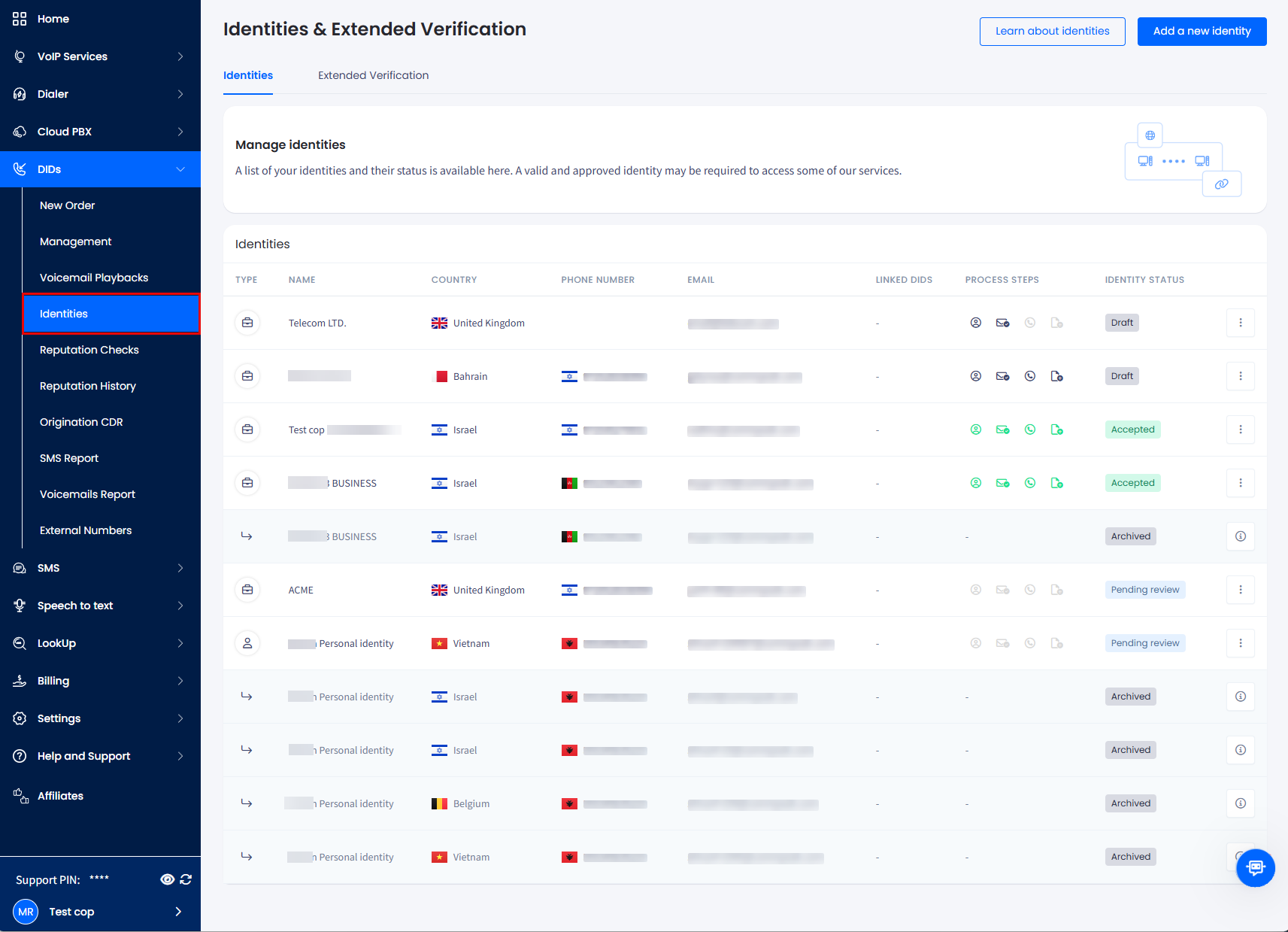
Task: Click Telecom LTD. profile process step icon
Action: pos(976,323)
